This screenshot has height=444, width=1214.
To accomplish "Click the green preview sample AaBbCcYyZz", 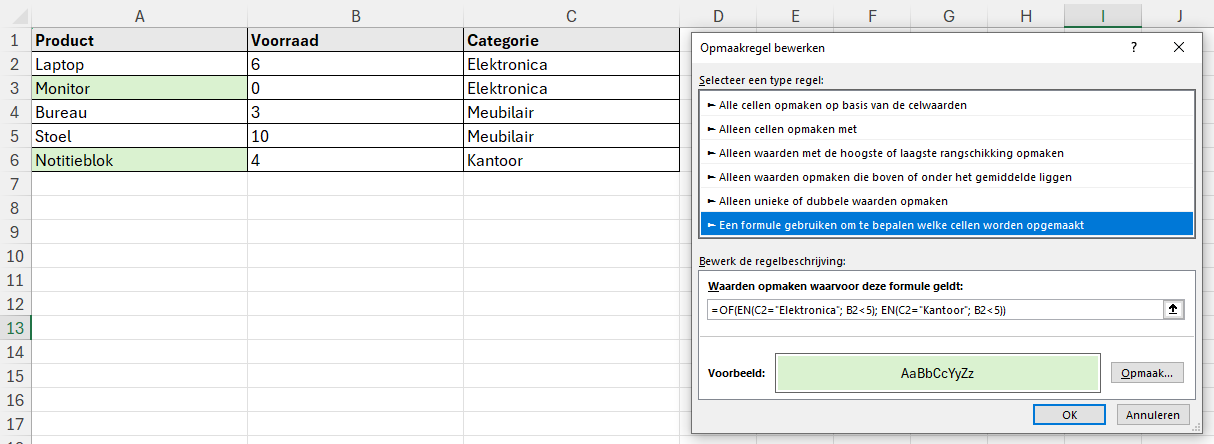I will 937,374.
